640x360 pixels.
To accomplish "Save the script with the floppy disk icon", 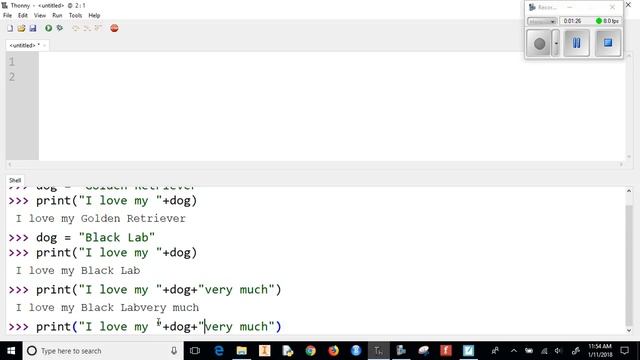I will point(33,28).
